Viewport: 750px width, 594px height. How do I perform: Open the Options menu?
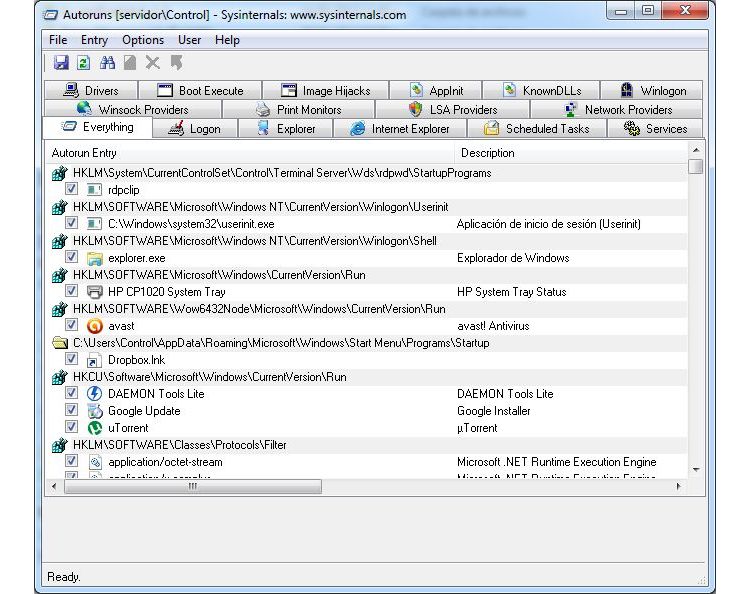143,40
